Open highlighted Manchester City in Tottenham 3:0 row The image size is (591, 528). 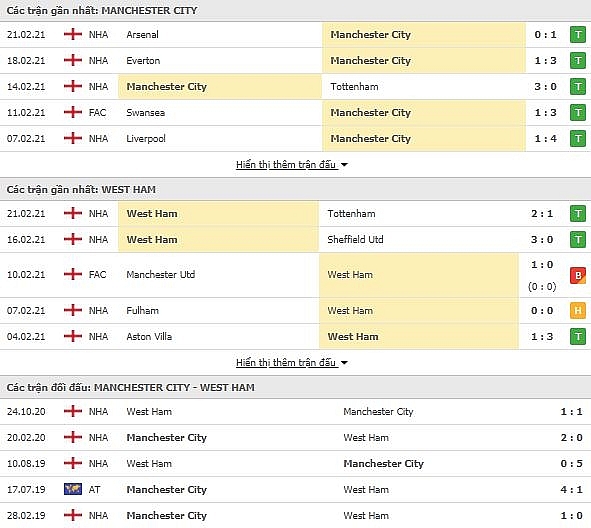pyautogui.click(x=167, y=87)
